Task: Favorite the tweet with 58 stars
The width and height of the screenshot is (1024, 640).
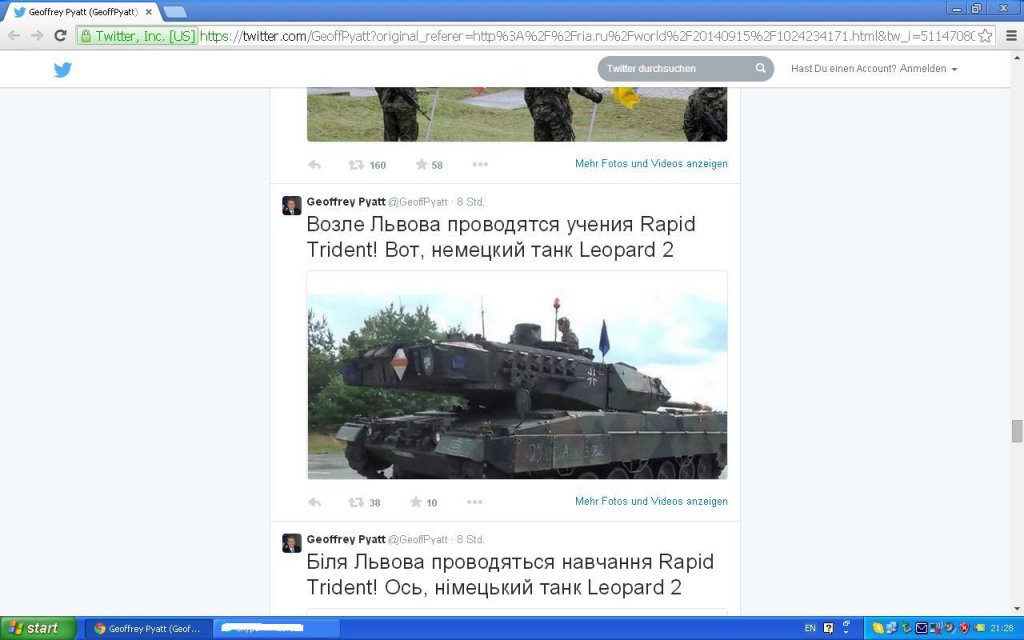Action: click(x=421, y=164)
